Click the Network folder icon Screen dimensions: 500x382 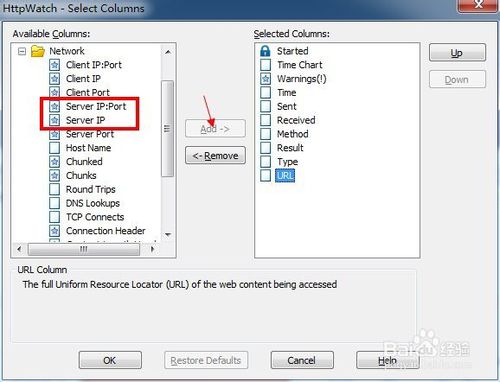pyautogui.click(x=38, y=51)
